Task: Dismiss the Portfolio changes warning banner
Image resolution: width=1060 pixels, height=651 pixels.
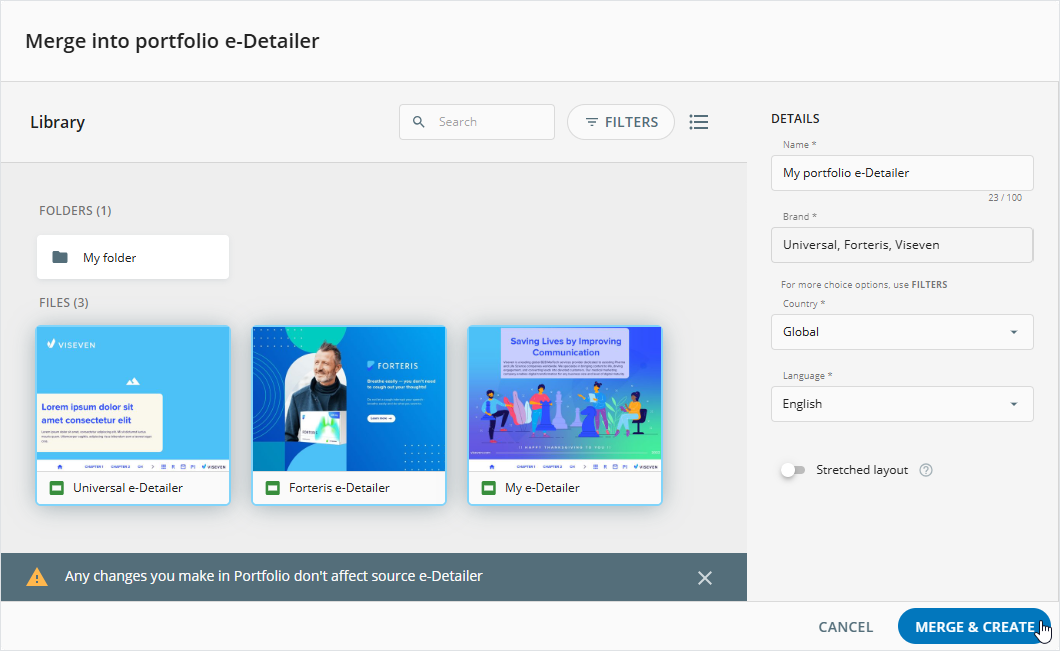Action: click(x=705, y=578)
